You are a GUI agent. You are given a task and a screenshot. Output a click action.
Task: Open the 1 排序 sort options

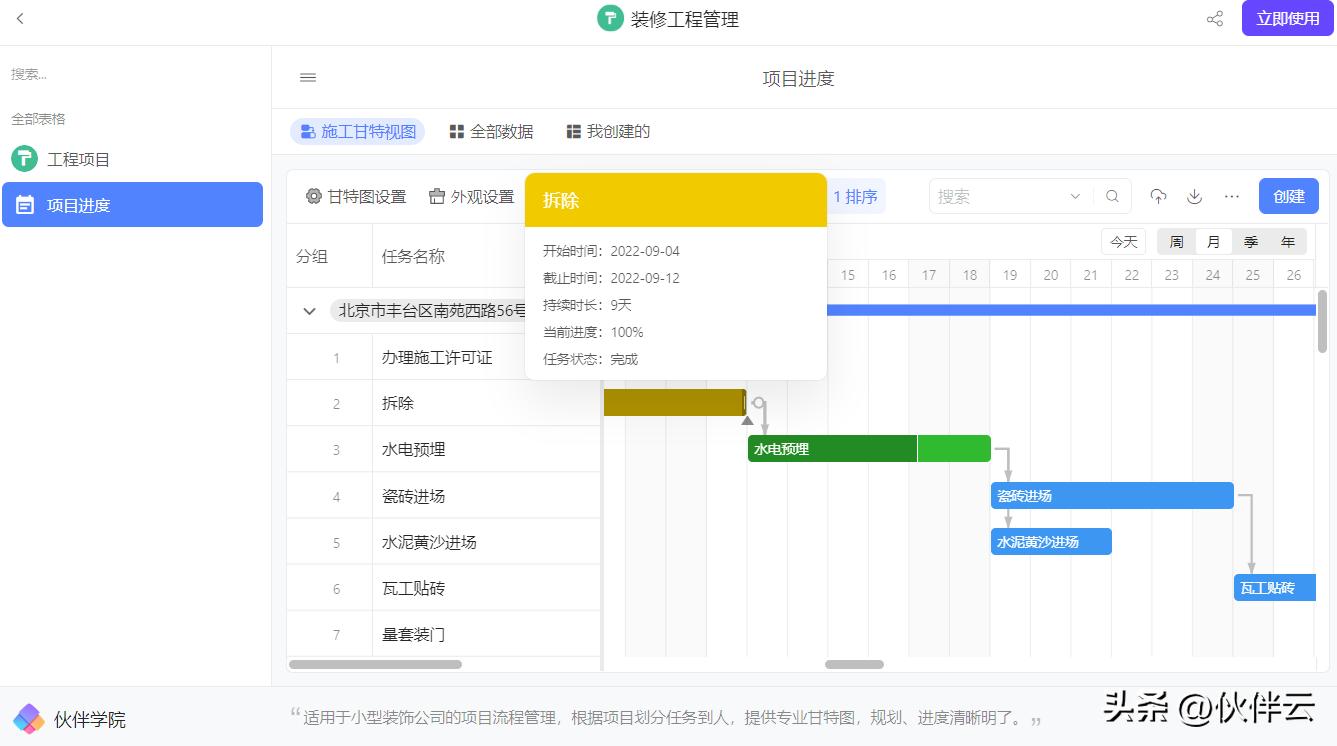(x=855, y=196)
